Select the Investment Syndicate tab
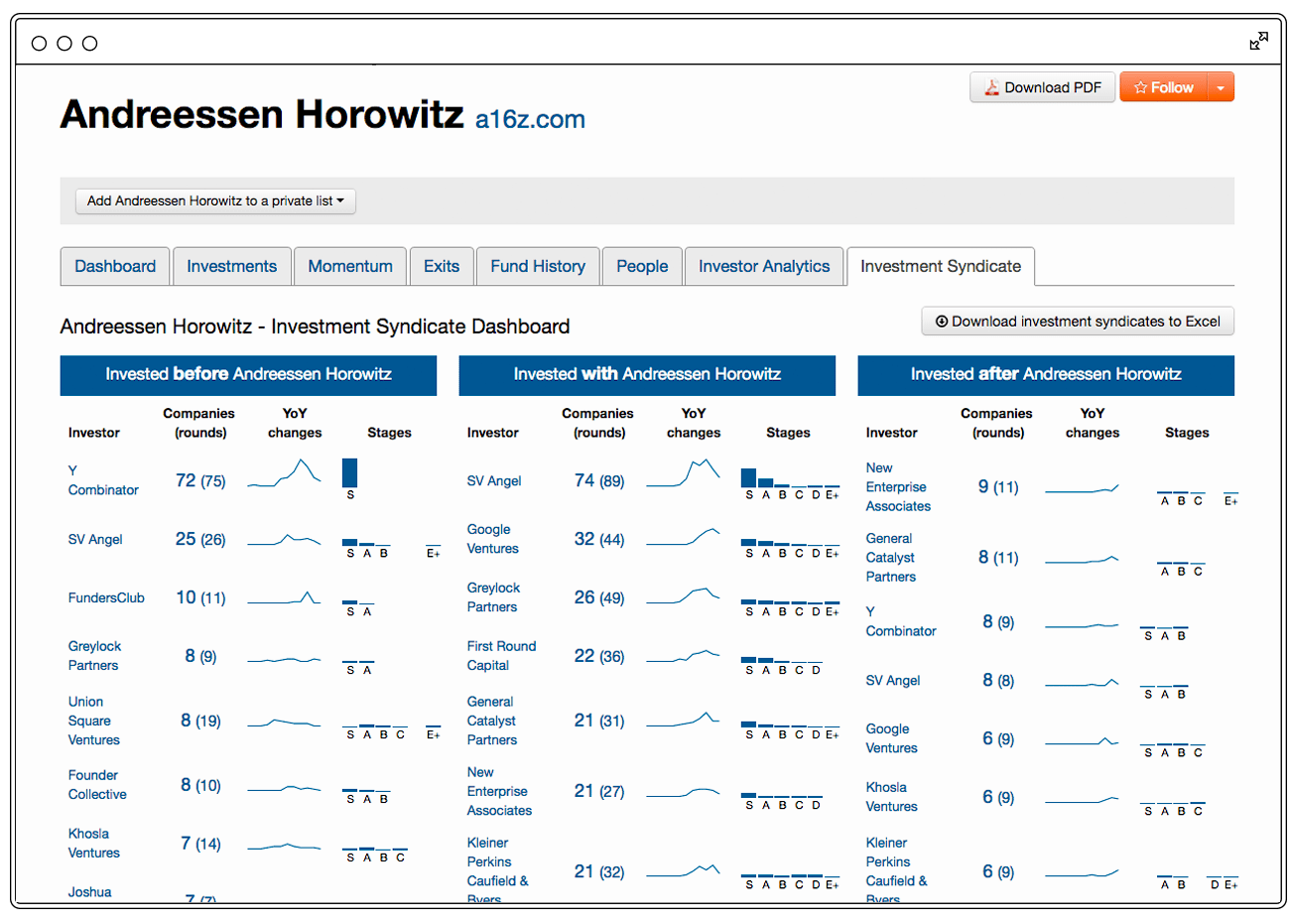The image size is (1290, 924). [941, 266]
